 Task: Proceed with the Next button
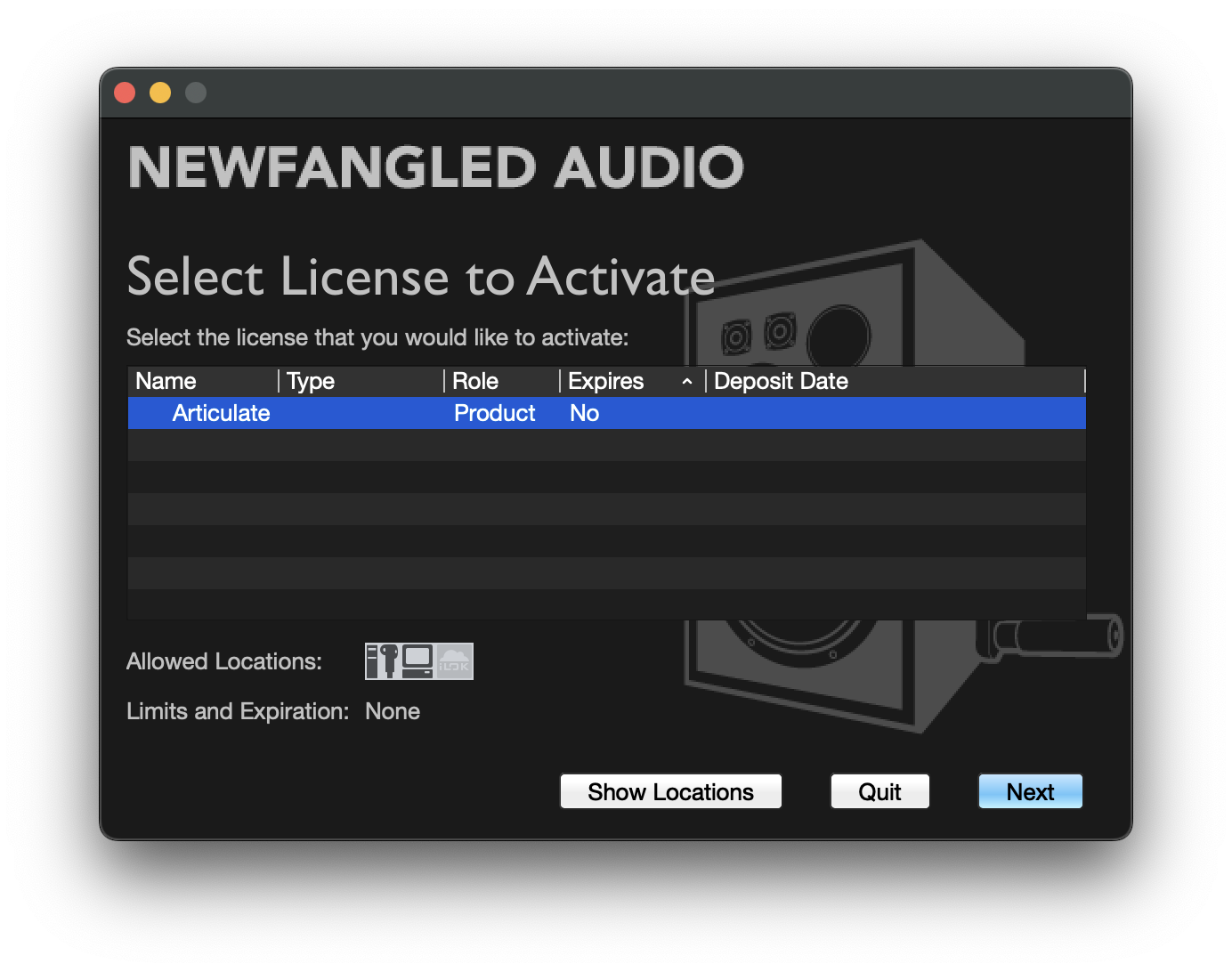[1030, 791]
